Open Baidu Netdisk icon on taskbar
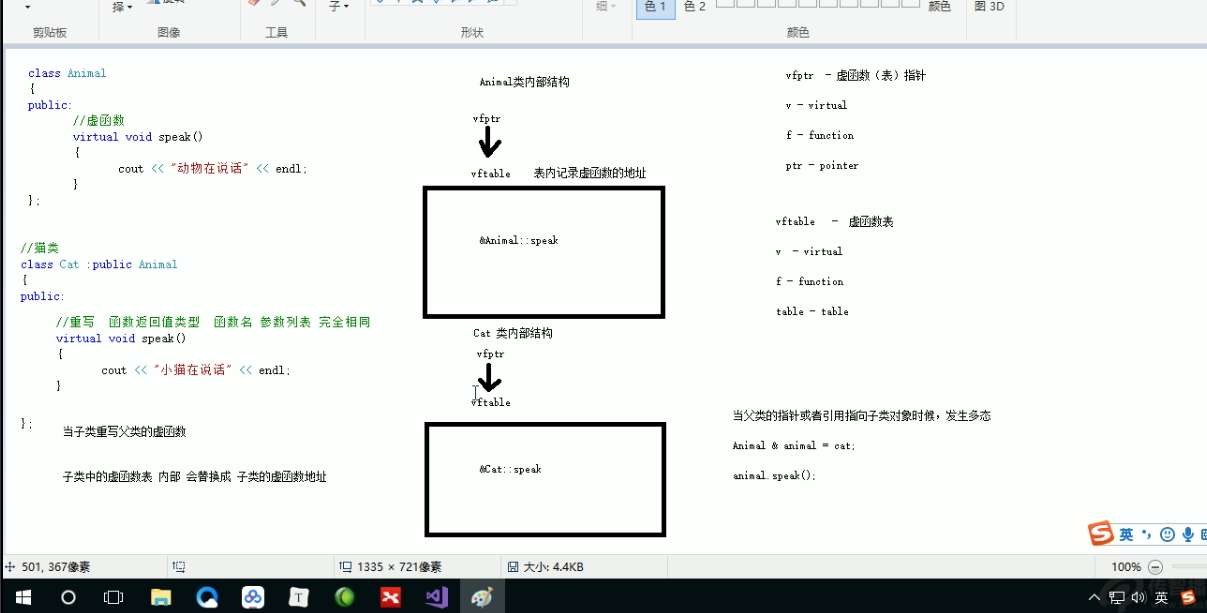Screen dimensions: 1207x613 (x=253, y=597)
